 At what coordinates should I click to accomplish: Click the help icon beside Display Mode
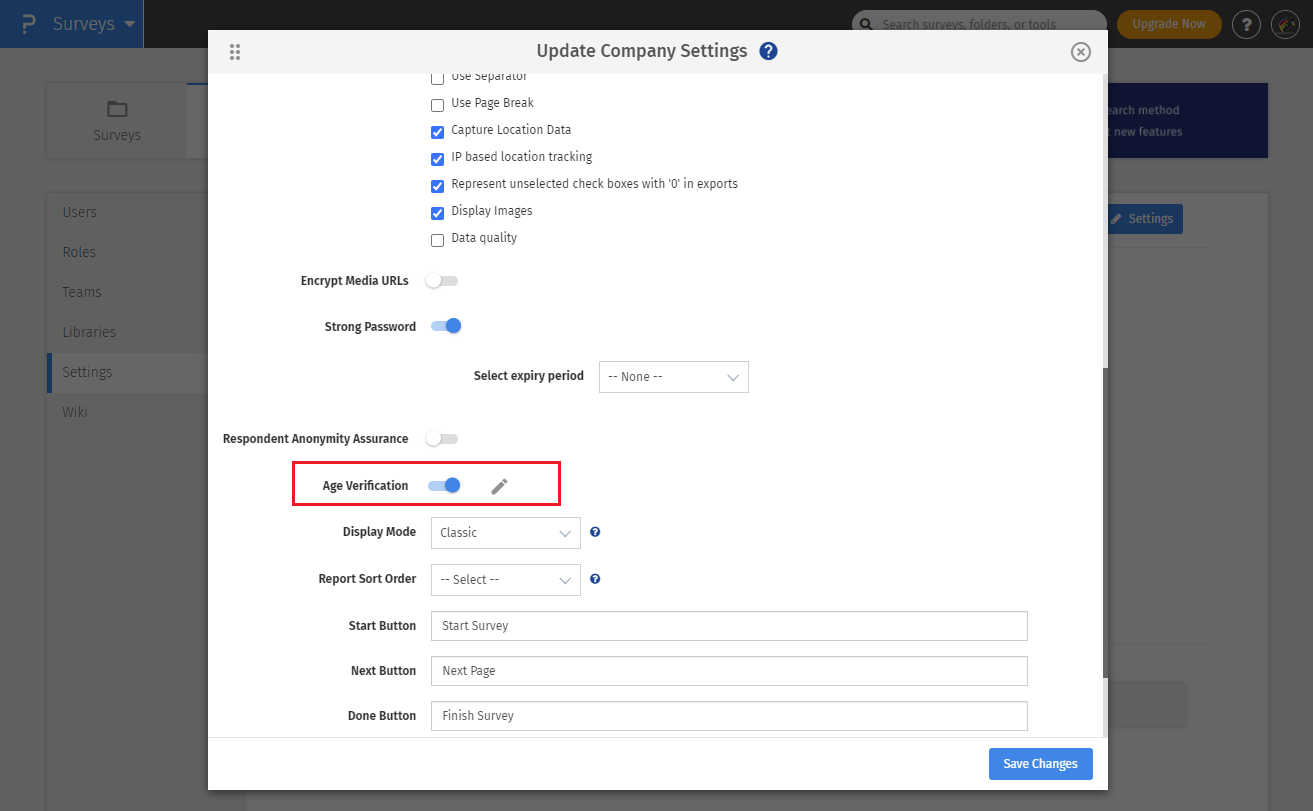coord(595,532)
